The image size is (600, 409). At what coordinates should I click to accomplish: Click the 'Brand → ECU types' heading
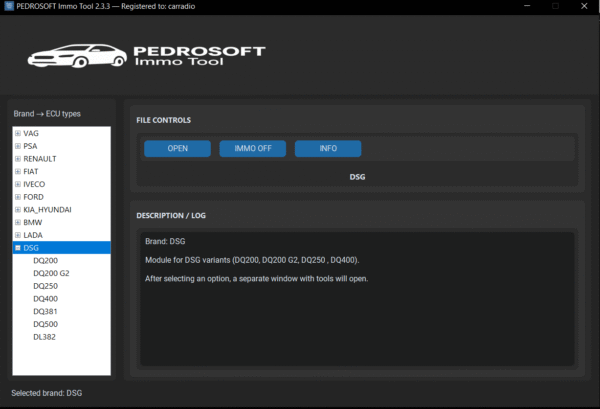[x=47, y=114]
